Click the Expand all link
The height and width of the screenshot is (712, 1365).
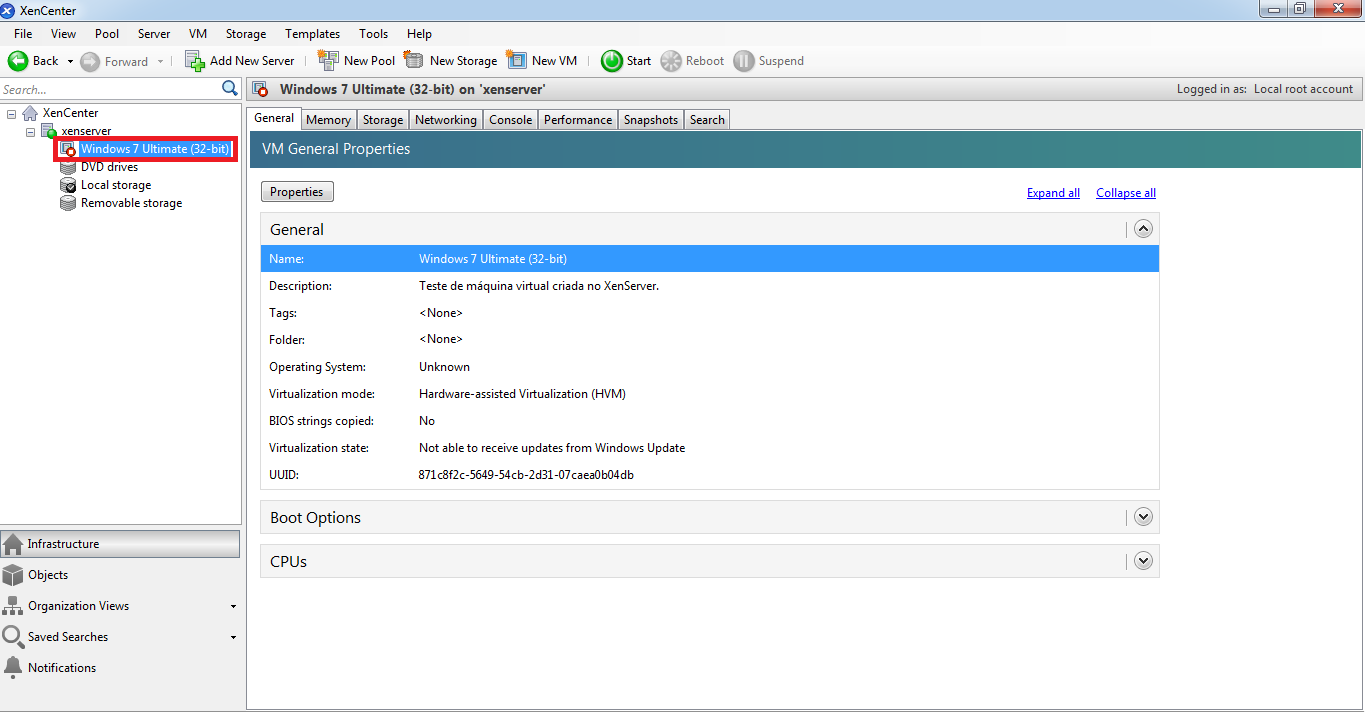coord(1053,193)
